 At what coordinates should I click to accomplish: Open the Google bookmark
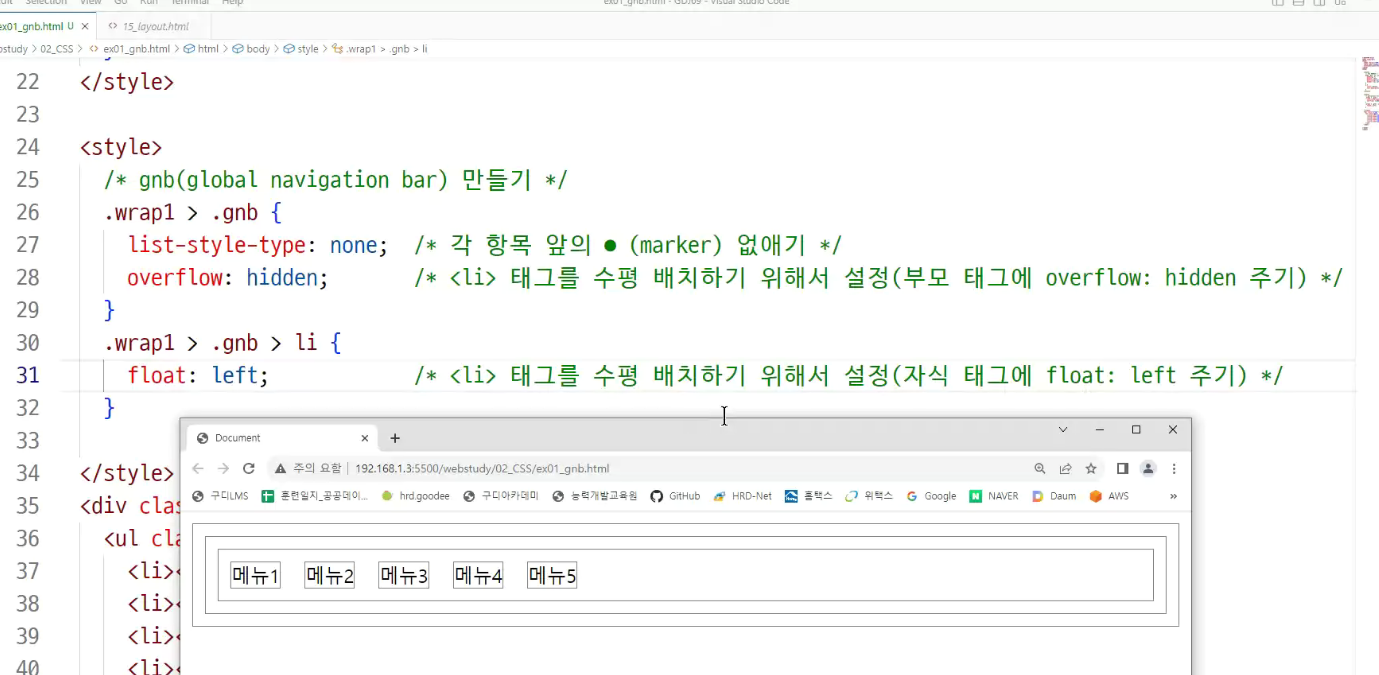(x=931, y=496)
